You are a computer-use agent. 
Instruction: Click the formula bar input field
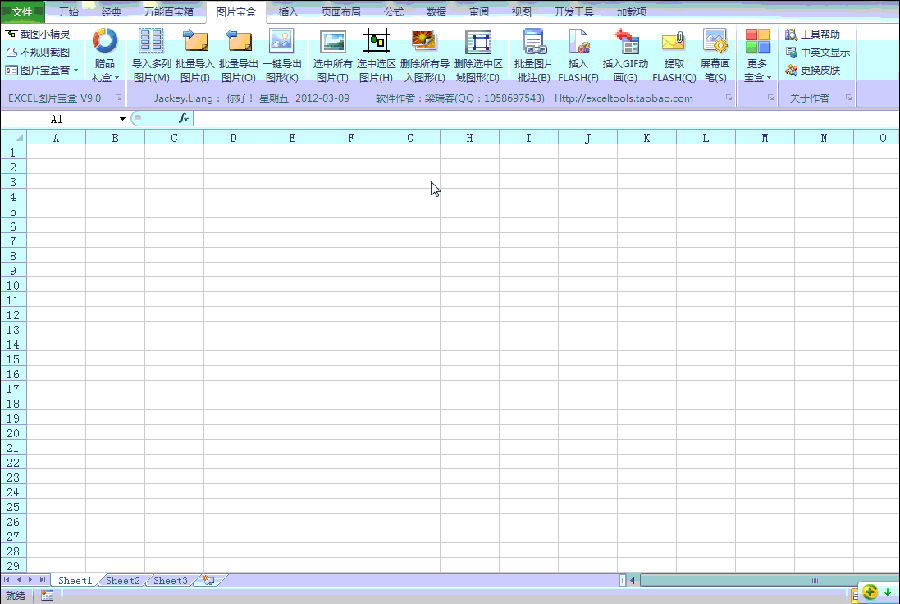540,119
